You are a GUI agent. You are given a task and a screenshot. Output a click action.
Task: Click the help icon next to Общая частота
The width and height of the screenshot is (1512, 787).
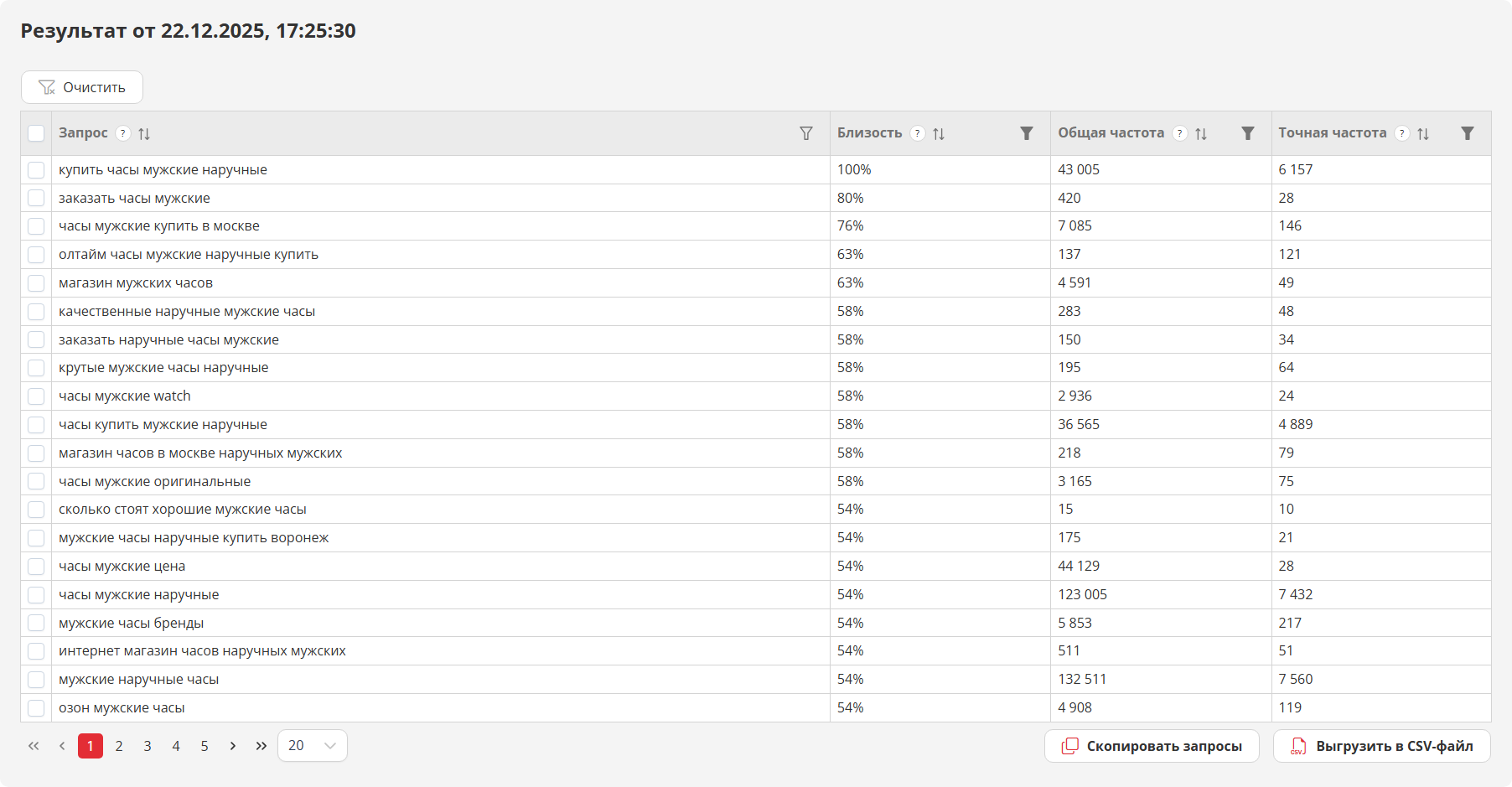click(x=1180, y=133)
